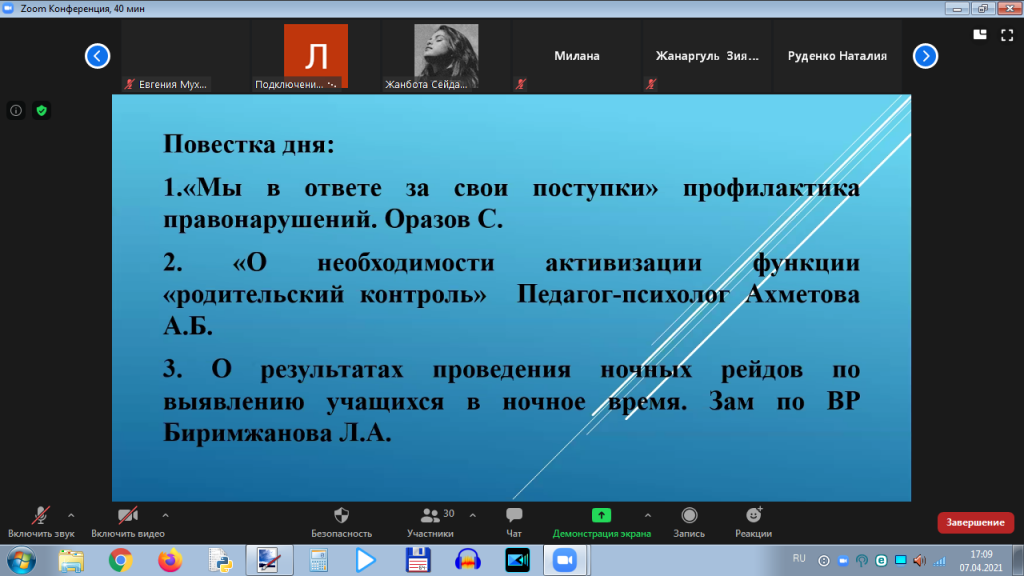Open video editor app with clapper icon
1024x576 pixels.
[517, 561]
